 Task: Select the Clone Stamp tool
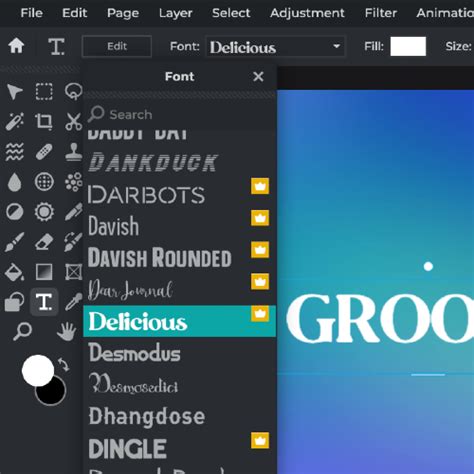click(73, 152)
